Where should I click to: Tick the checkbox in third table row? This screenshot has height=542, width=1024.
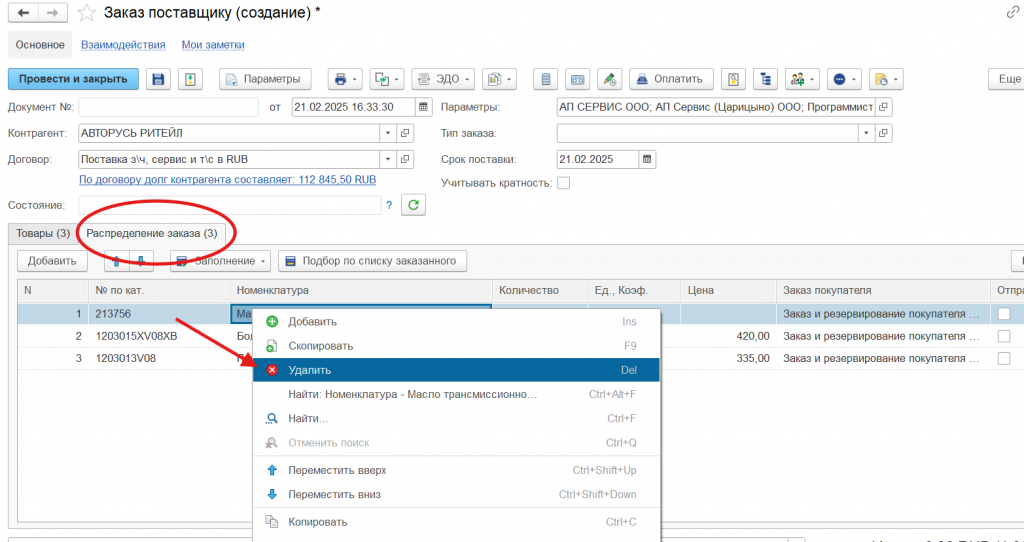click(1004, 358)
